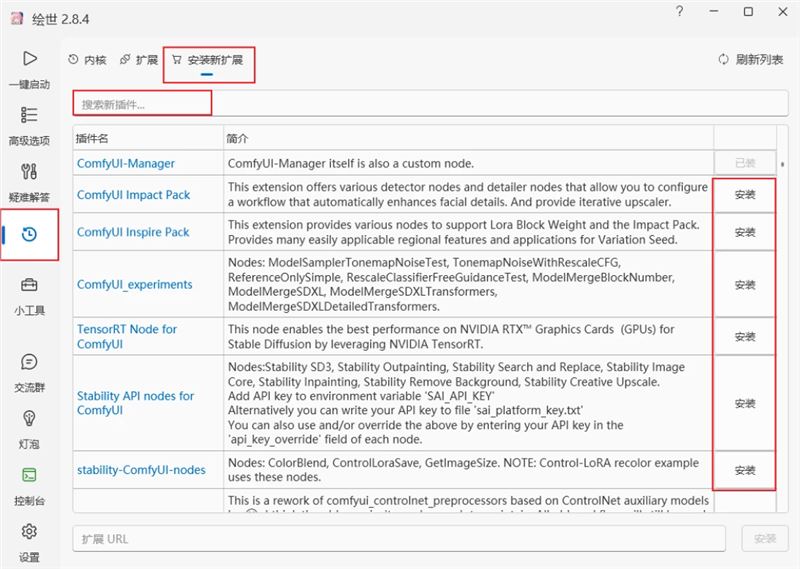Select the 安装新扩展 tab
This screenshot has width=800, height=569.
click(x=207, y=60)
